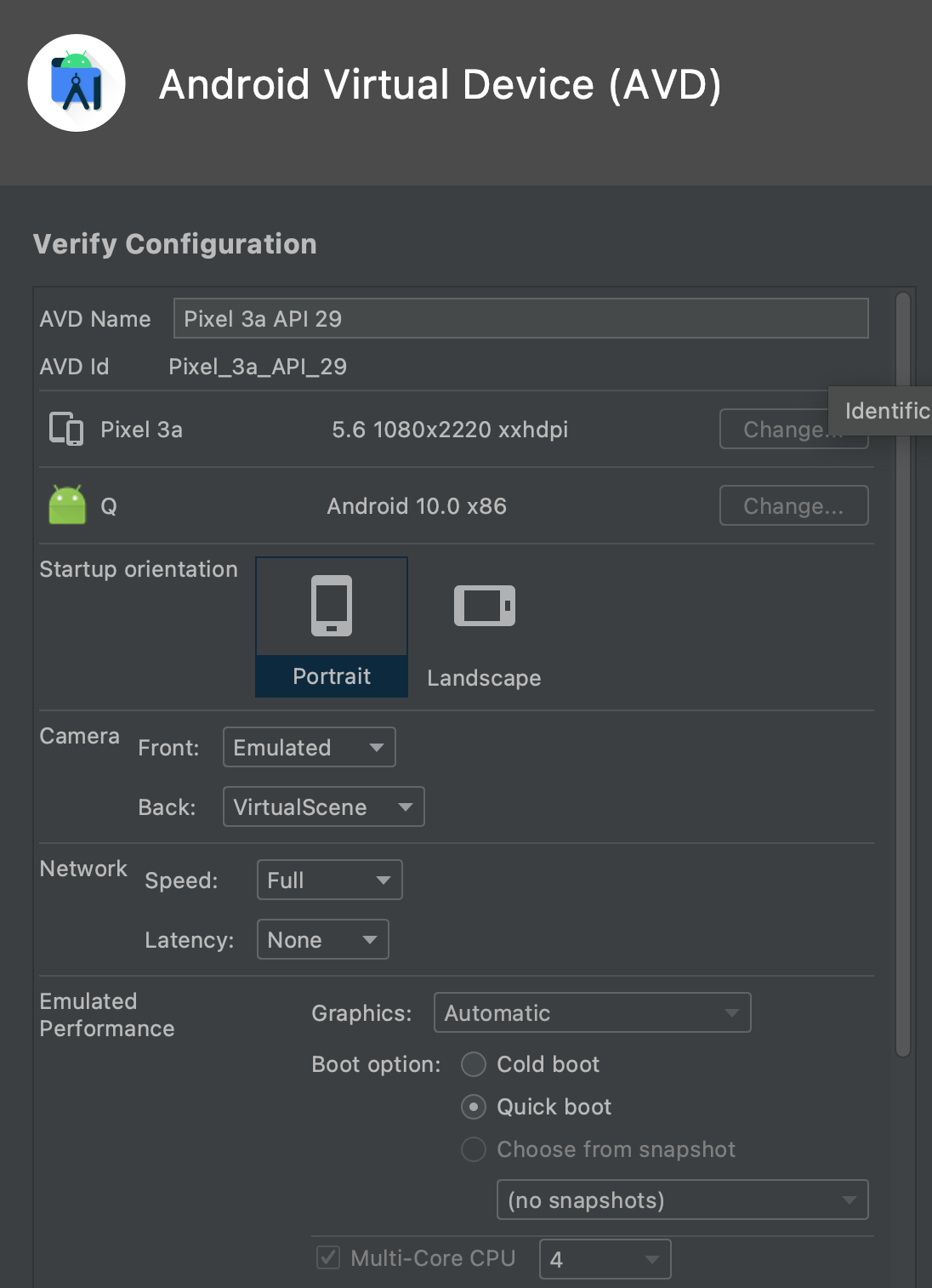Click the AVD Id value Pixel_3a_API_29
This screenshot has width=932, height=1288.
pos(258,367)
